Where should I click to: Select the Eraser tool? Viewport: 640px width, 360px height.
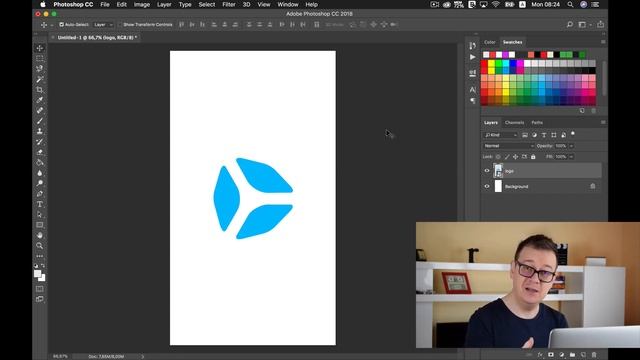point(40,152)
